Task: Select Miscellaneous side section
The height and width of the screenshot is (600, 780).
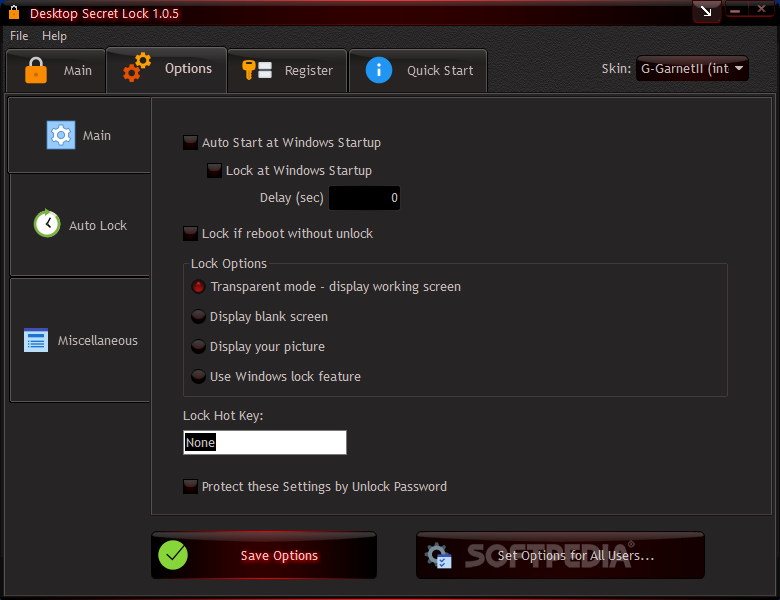Action: tap(80, 340)
